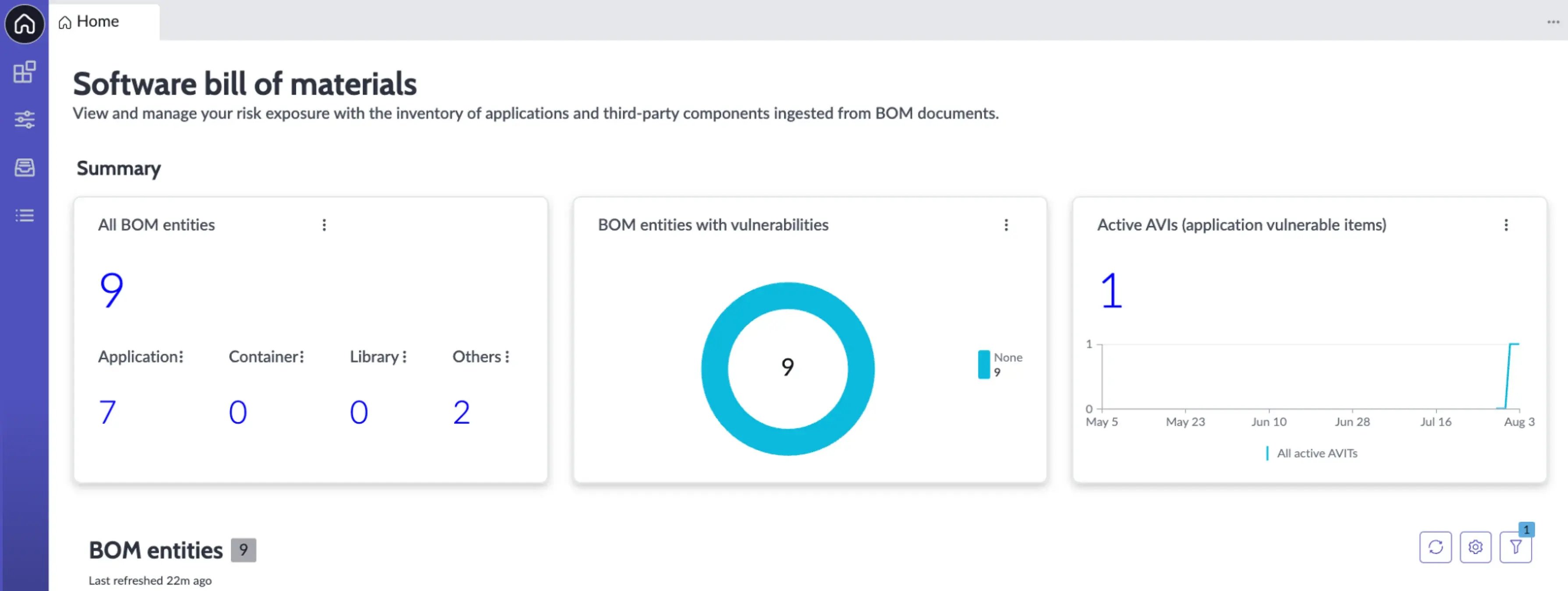The image size is (1568, 591).
Task: Open options menu for BOM entities with vulnerabilities
Action: pos(1006,225)
